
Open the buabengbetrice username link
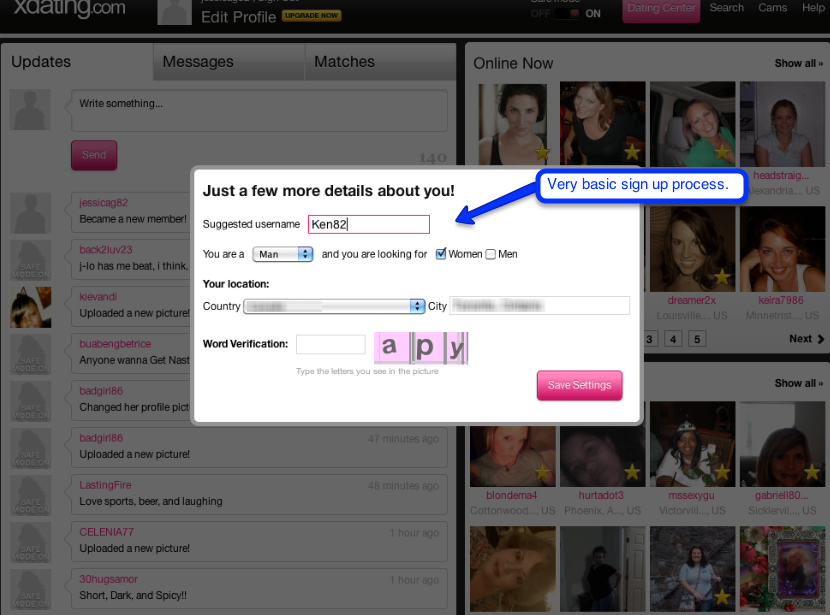click(x=115, y=344)
